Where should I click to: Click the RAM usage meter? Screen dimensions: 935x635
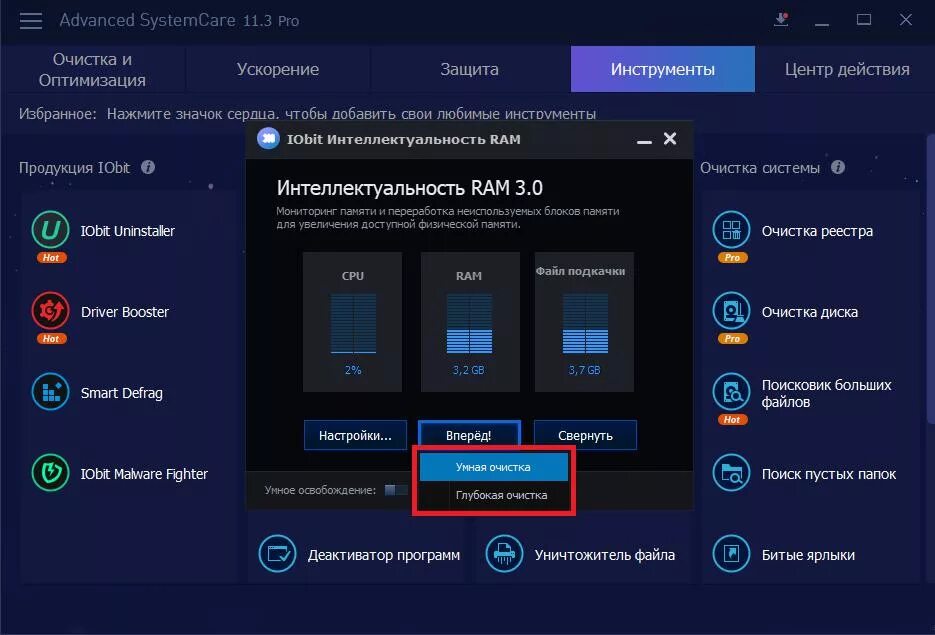470,322
